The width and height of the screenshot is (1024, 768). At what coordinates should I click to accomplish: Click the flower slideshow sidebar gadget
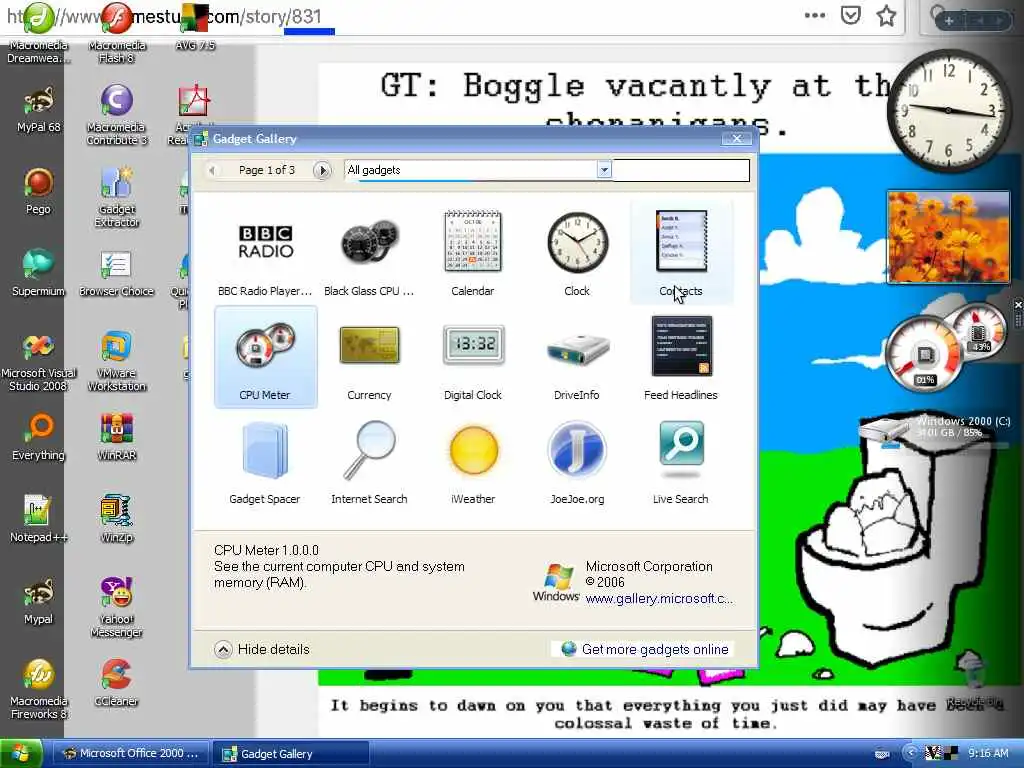948,236
